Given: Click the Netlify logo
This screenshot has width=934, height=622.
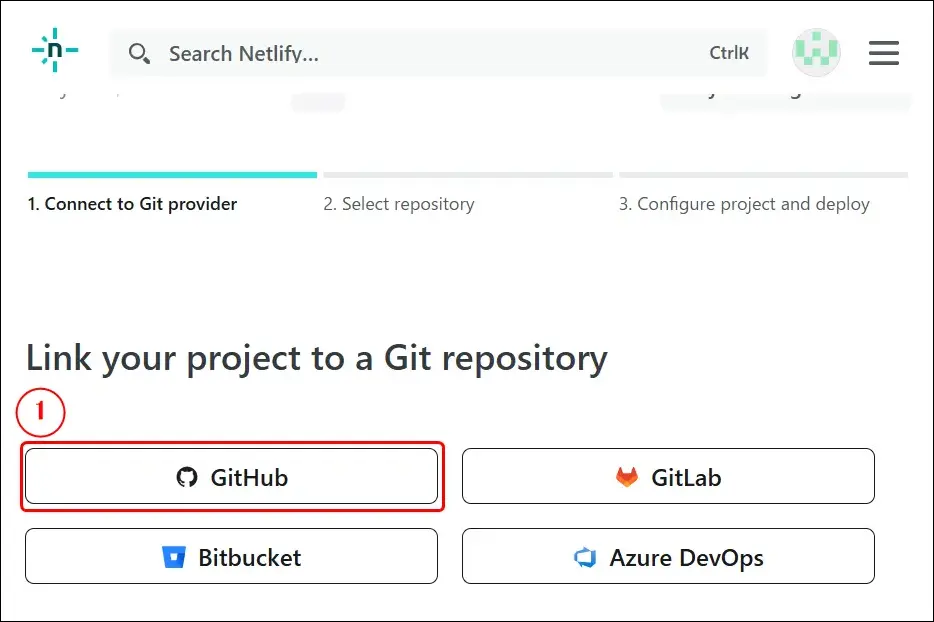Looking at the screenshot, I should click(x=55, y=50).
